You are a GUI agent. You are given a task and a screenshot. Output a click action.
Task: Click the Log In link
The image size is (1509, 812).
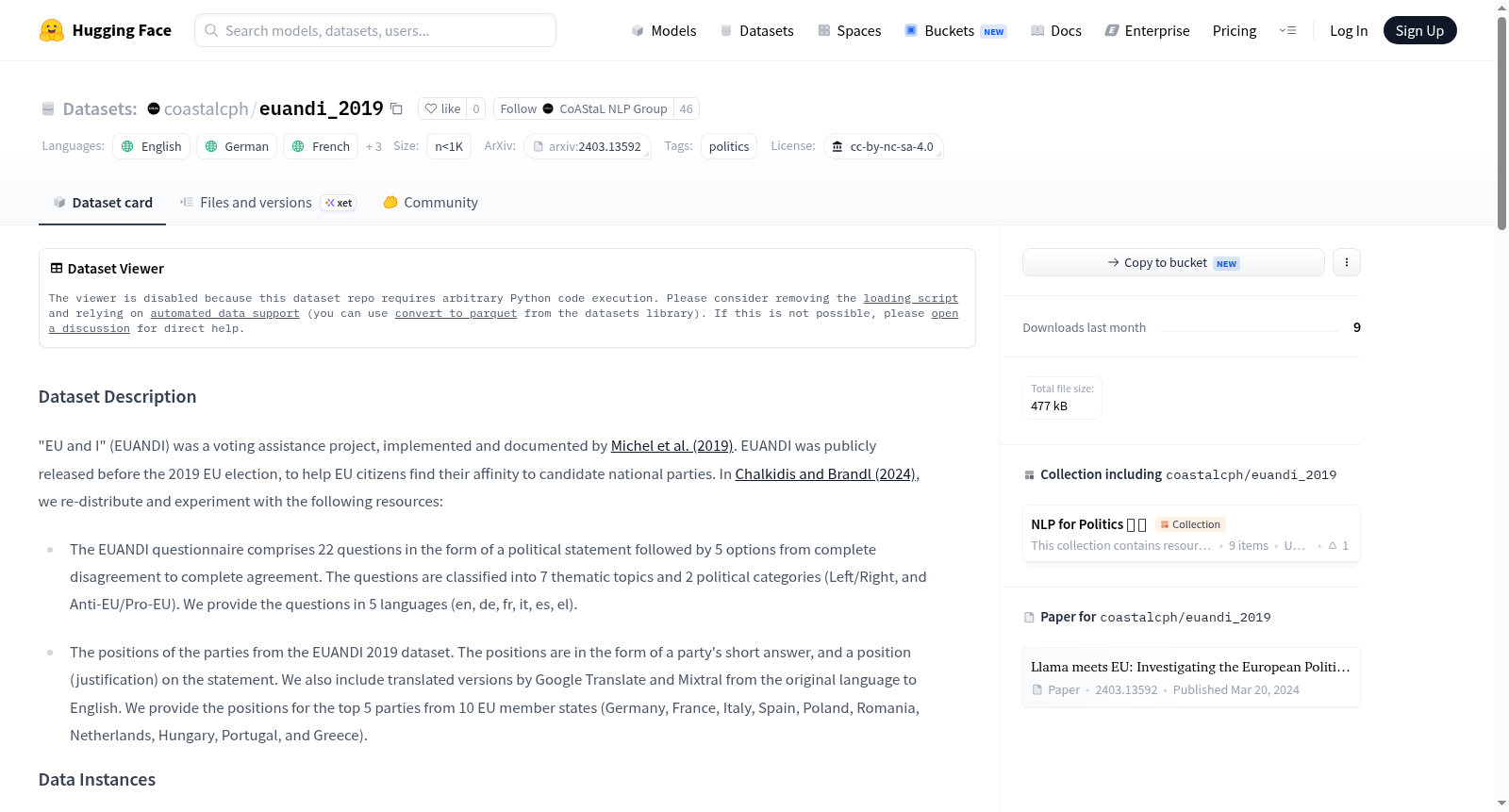(x=1349, y=30)
